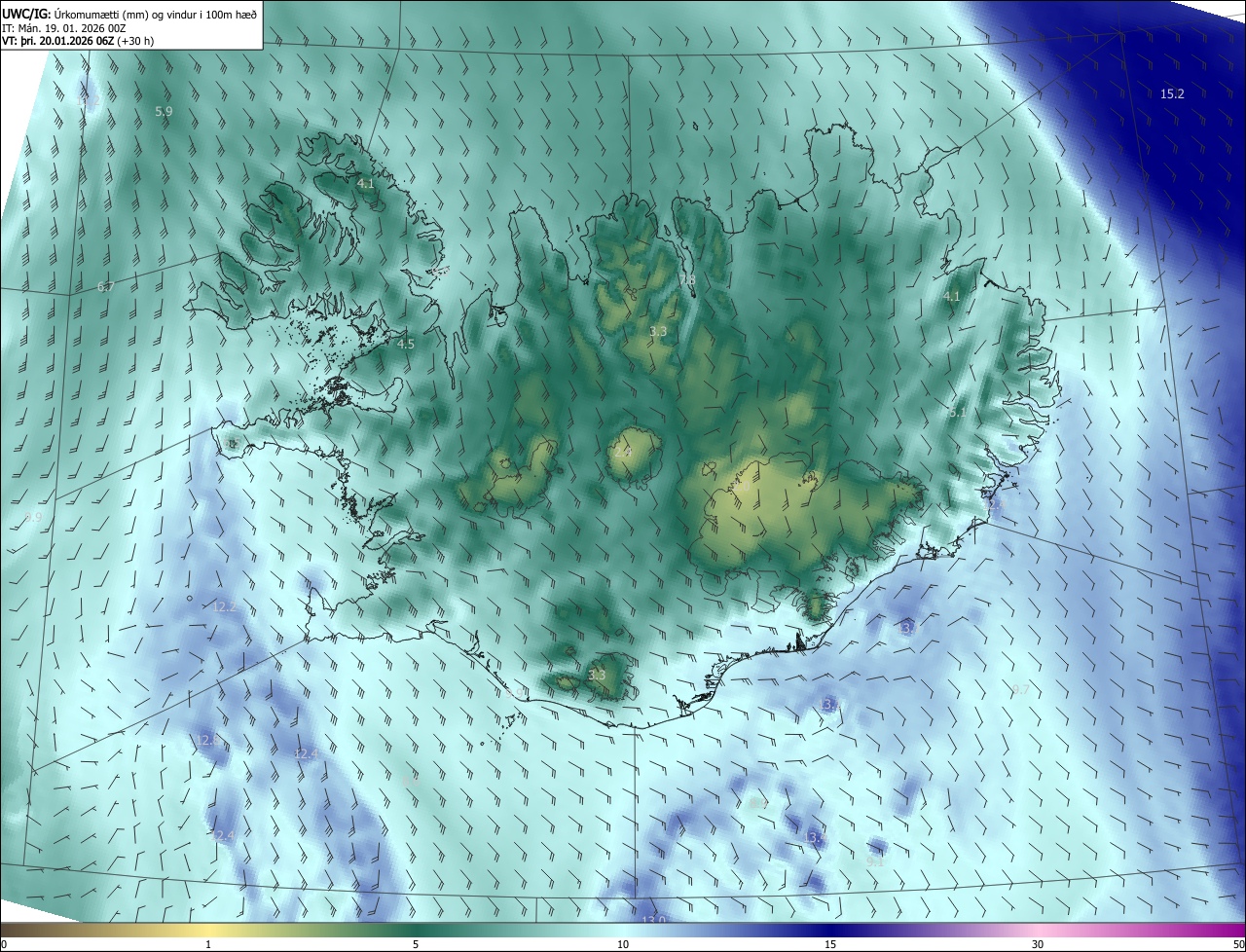The width and height of the screenshot is (1246, 952).
Task: Select the initial time line 'IT: Mán. 19. 01. 2026 00Z'
Action: 63,28
